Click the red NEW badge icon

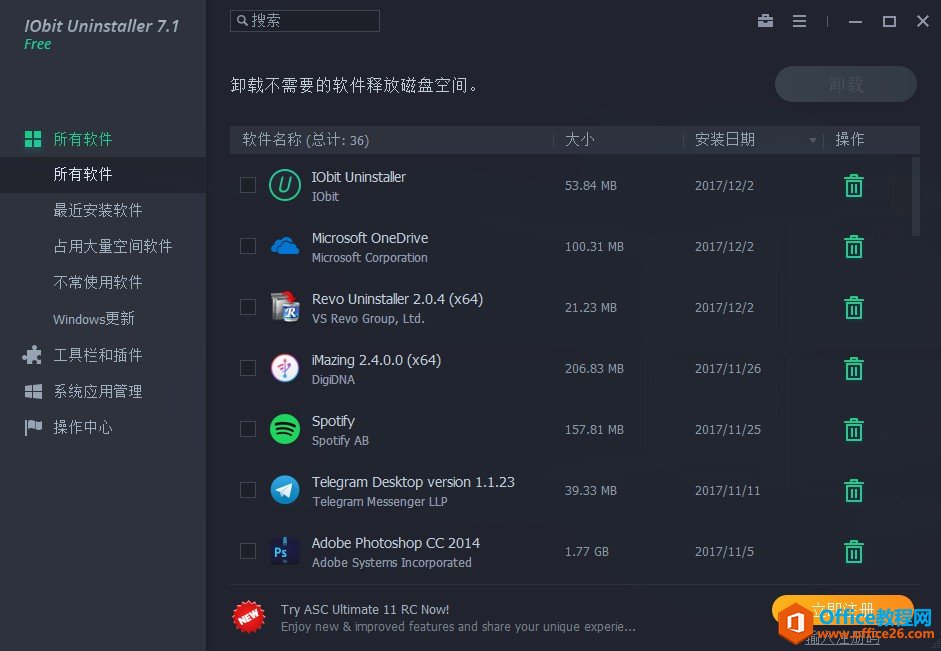coord(248,617)
